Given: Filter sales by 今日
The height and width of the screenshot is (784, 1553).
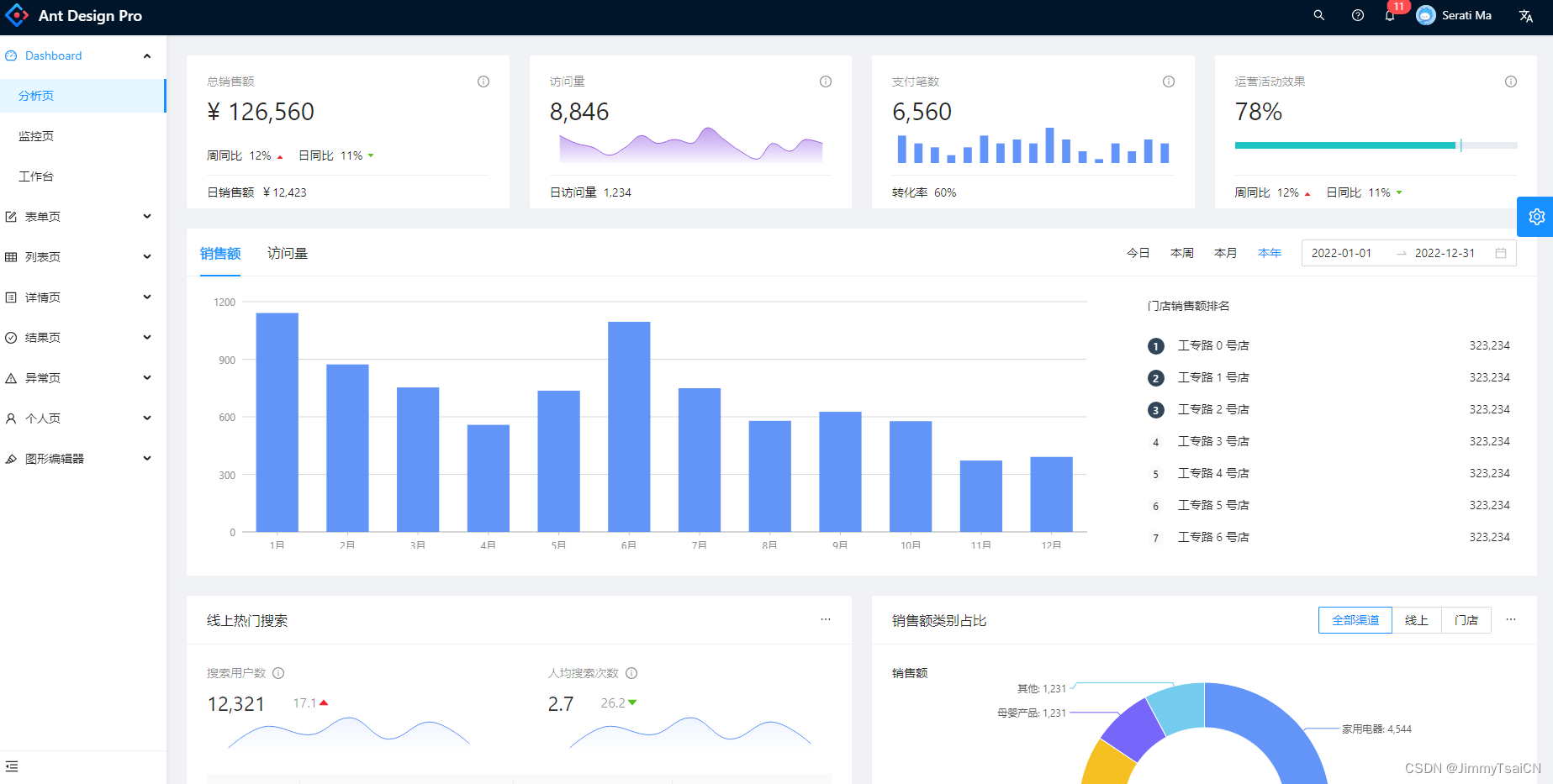Looking at the screenshot, I should coord(1138,253).
